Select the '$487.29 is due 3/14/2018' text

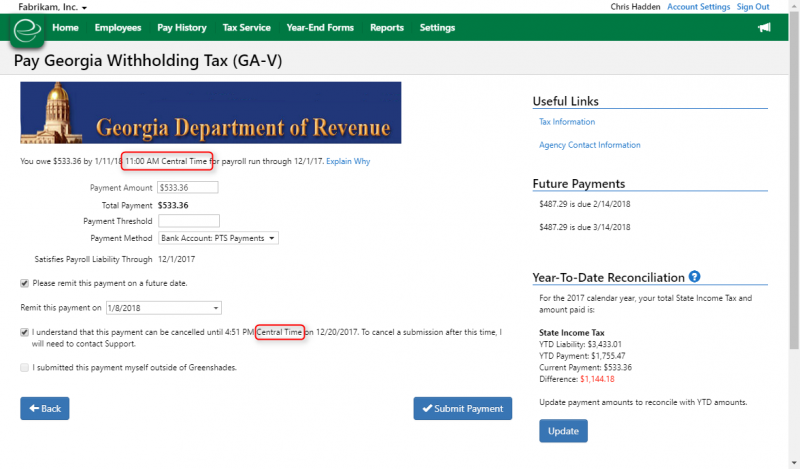(585, 227)
